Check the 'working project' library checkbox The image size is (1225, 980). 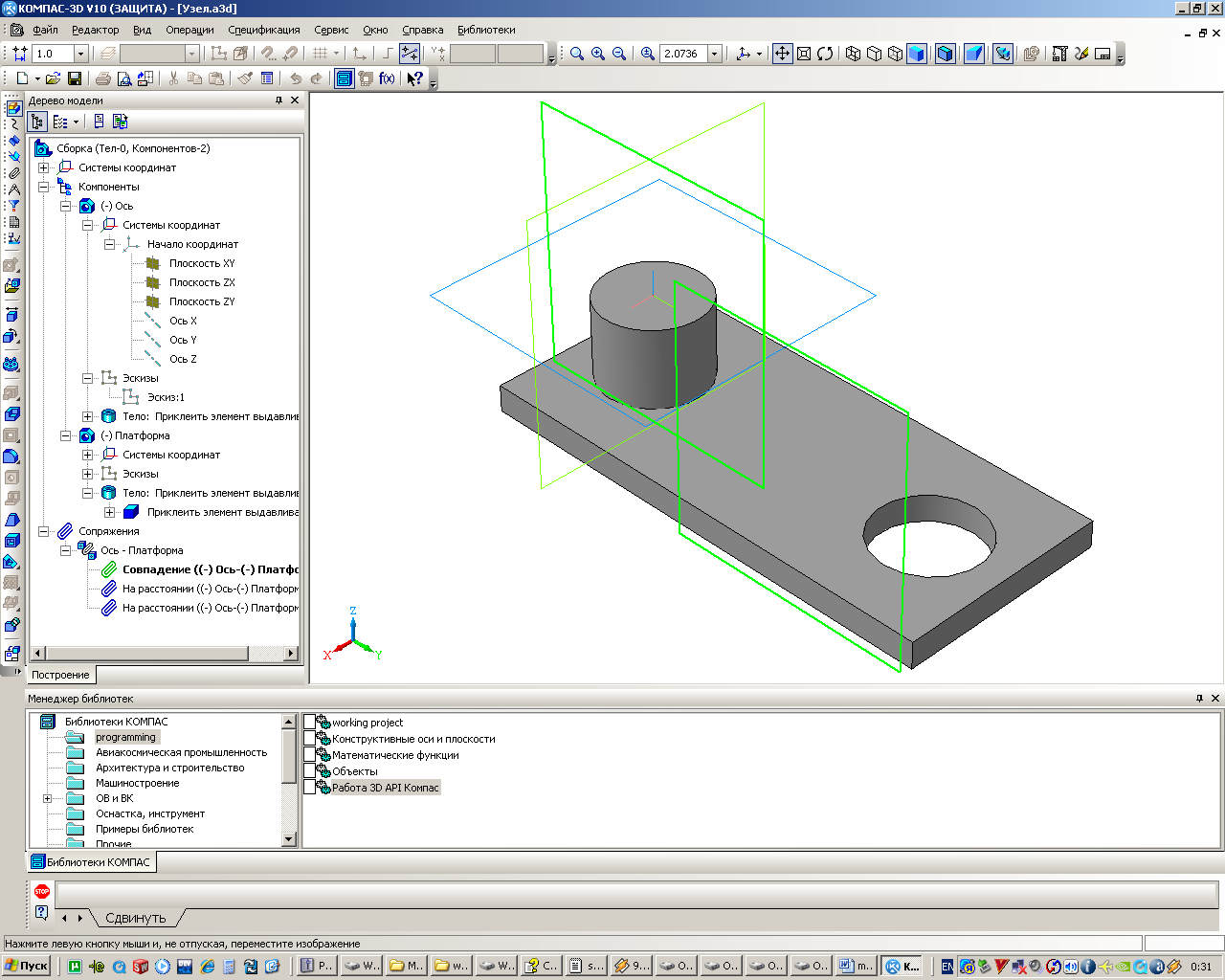coord(309,723)
